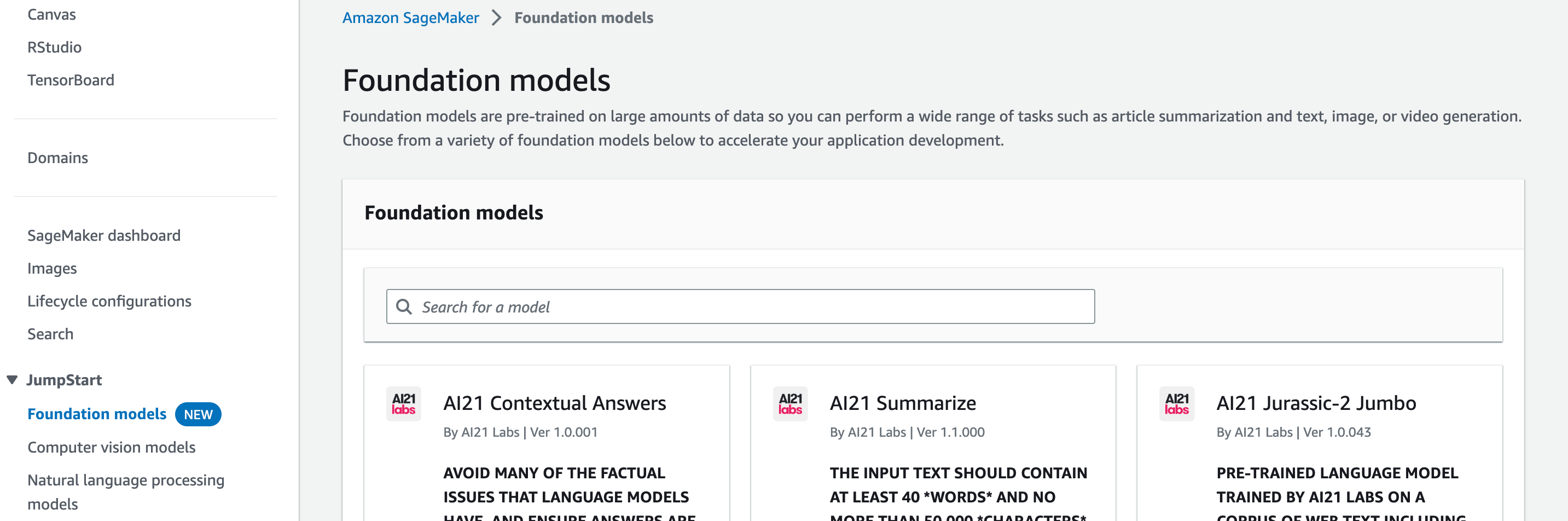Open the Amazon SageMaker breadcrumb link
1568x521 pixels.
(410, 18)
